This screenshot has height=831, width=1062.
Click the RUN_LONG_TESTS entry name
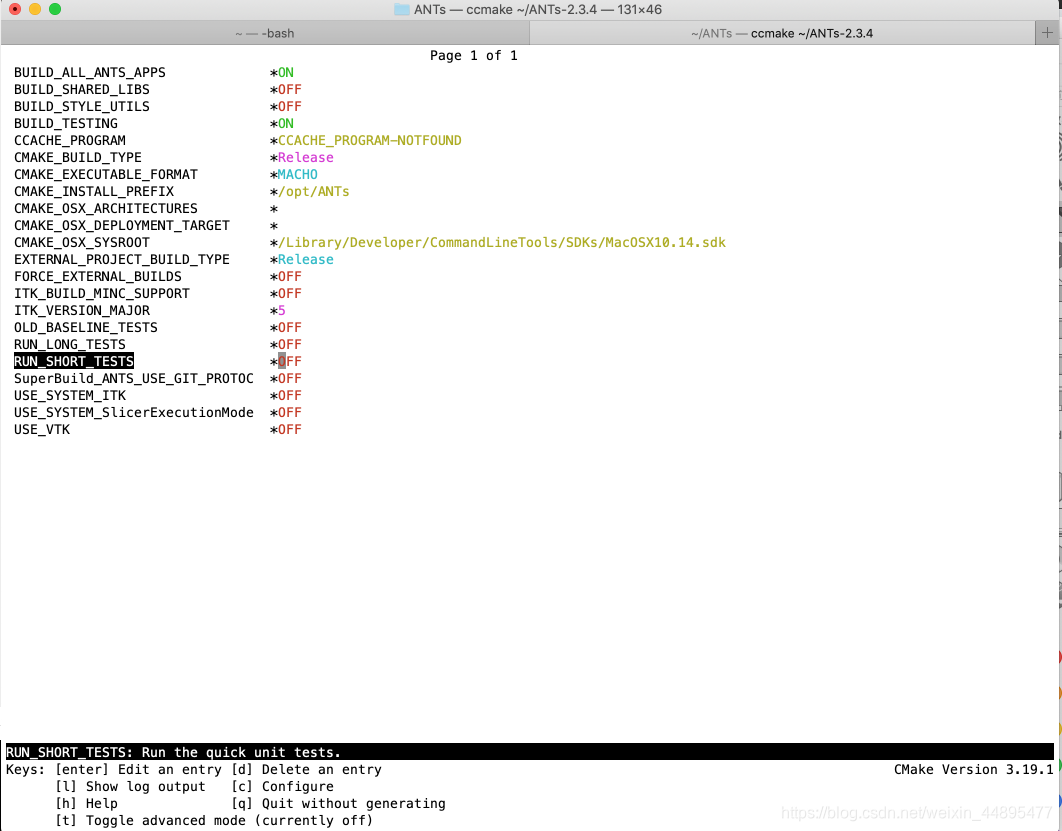(x=70, y=344)
